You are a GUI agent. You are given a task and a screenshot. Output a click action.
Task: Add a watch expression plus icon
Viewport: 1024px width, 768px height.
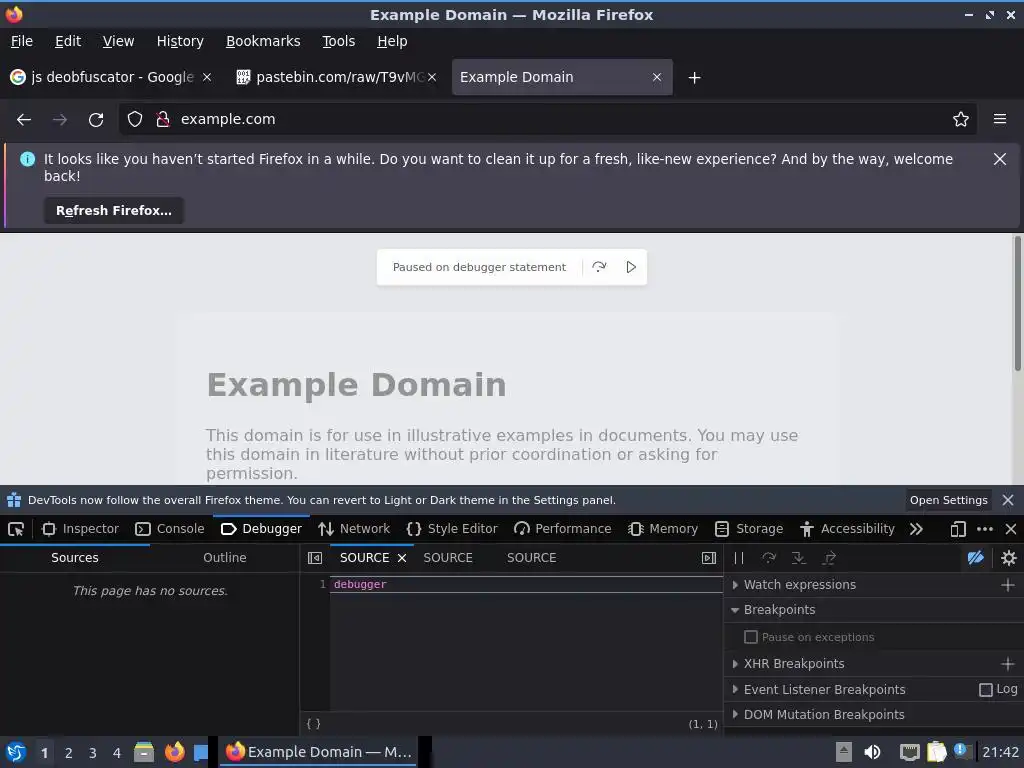point(1008,585)
